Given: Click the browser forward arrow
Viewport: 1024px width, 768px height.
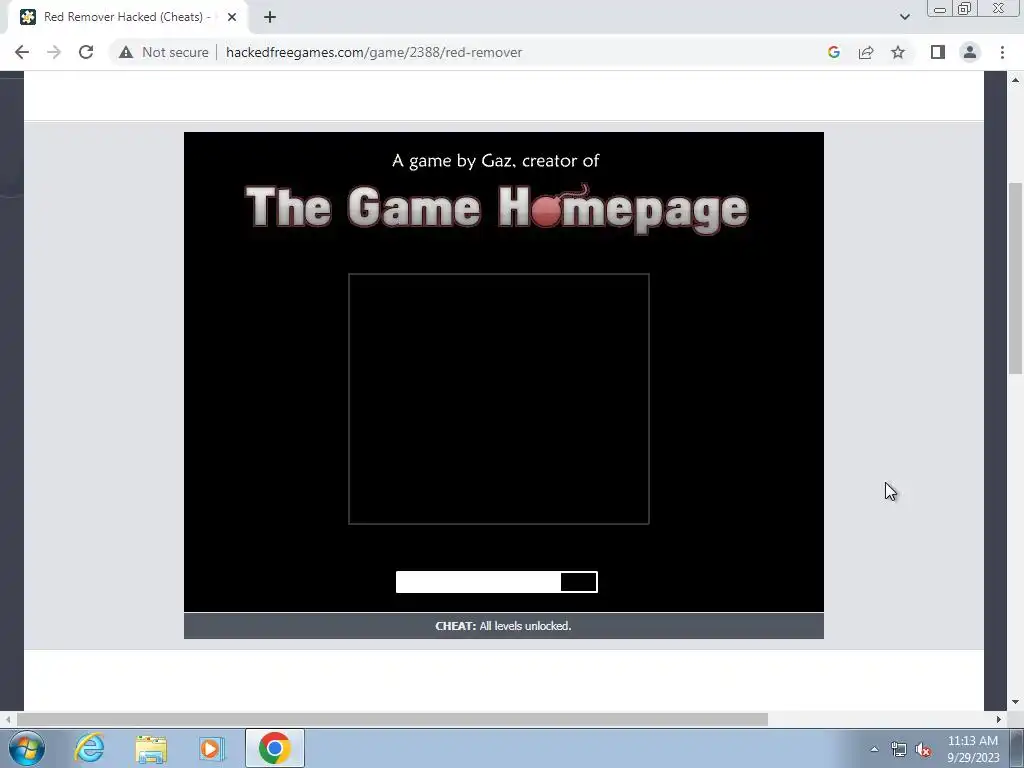Looking at the screenshot, I should [54, 52].
